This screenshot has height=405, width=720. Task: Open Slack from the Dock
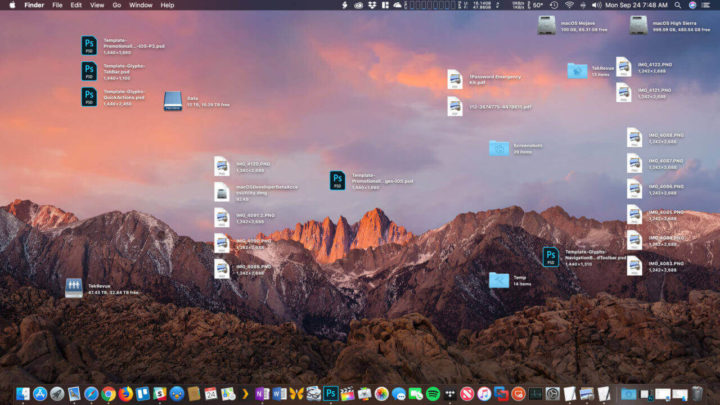[160, 394]
